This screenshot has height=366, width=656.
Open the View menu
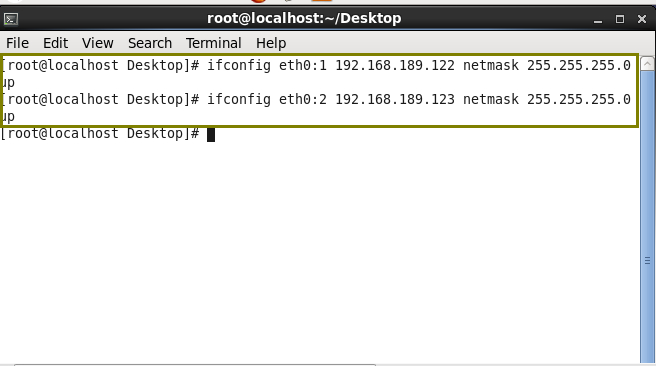97,43
